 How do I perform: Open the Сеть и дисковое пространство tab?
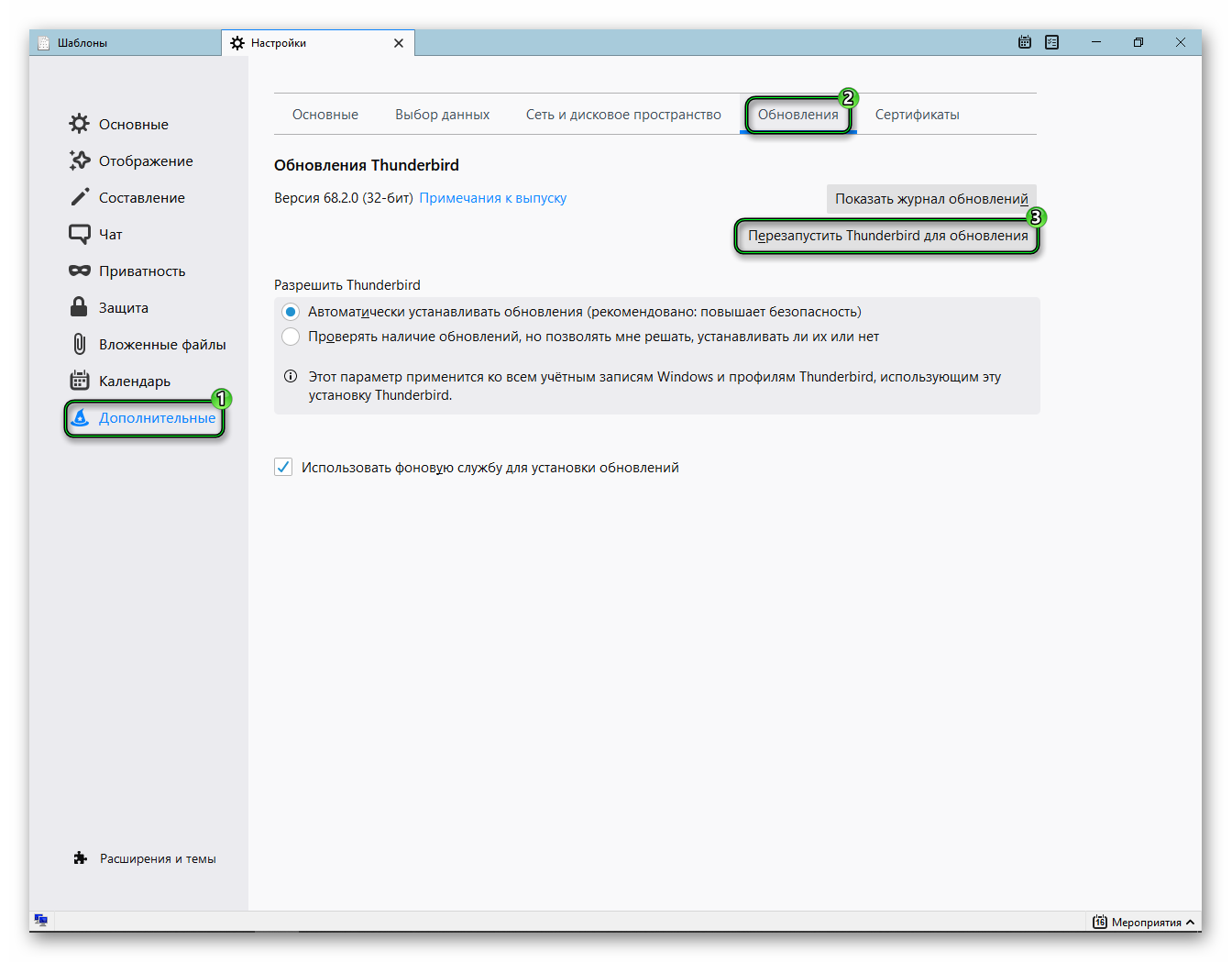tap(623, 115)
